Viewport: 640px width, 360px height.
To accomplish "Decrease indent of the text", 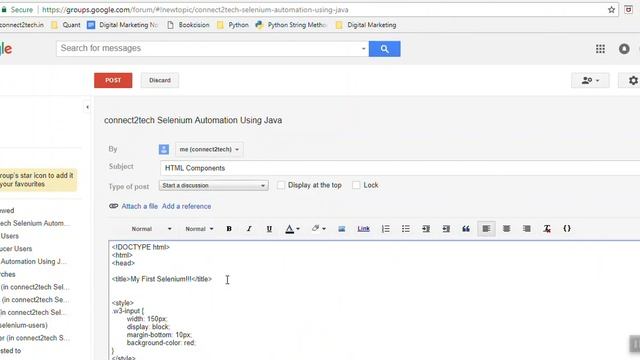I will tap(426, 229).
